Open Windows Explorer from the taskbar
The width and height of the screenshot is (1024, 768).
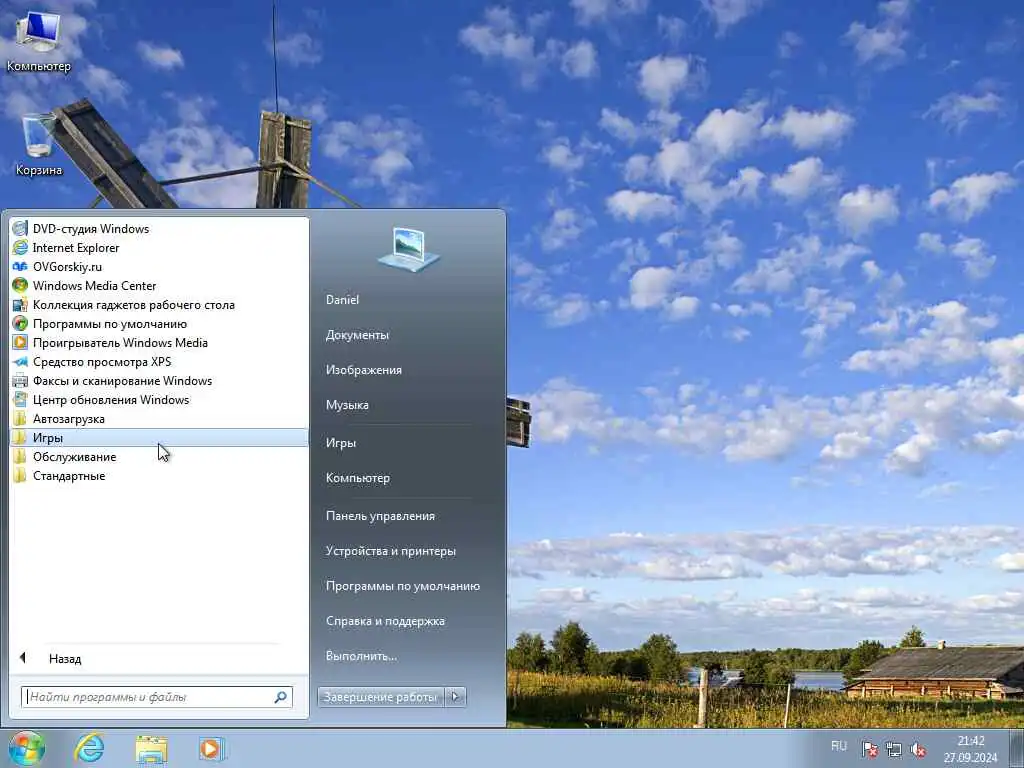click(152, 749)
